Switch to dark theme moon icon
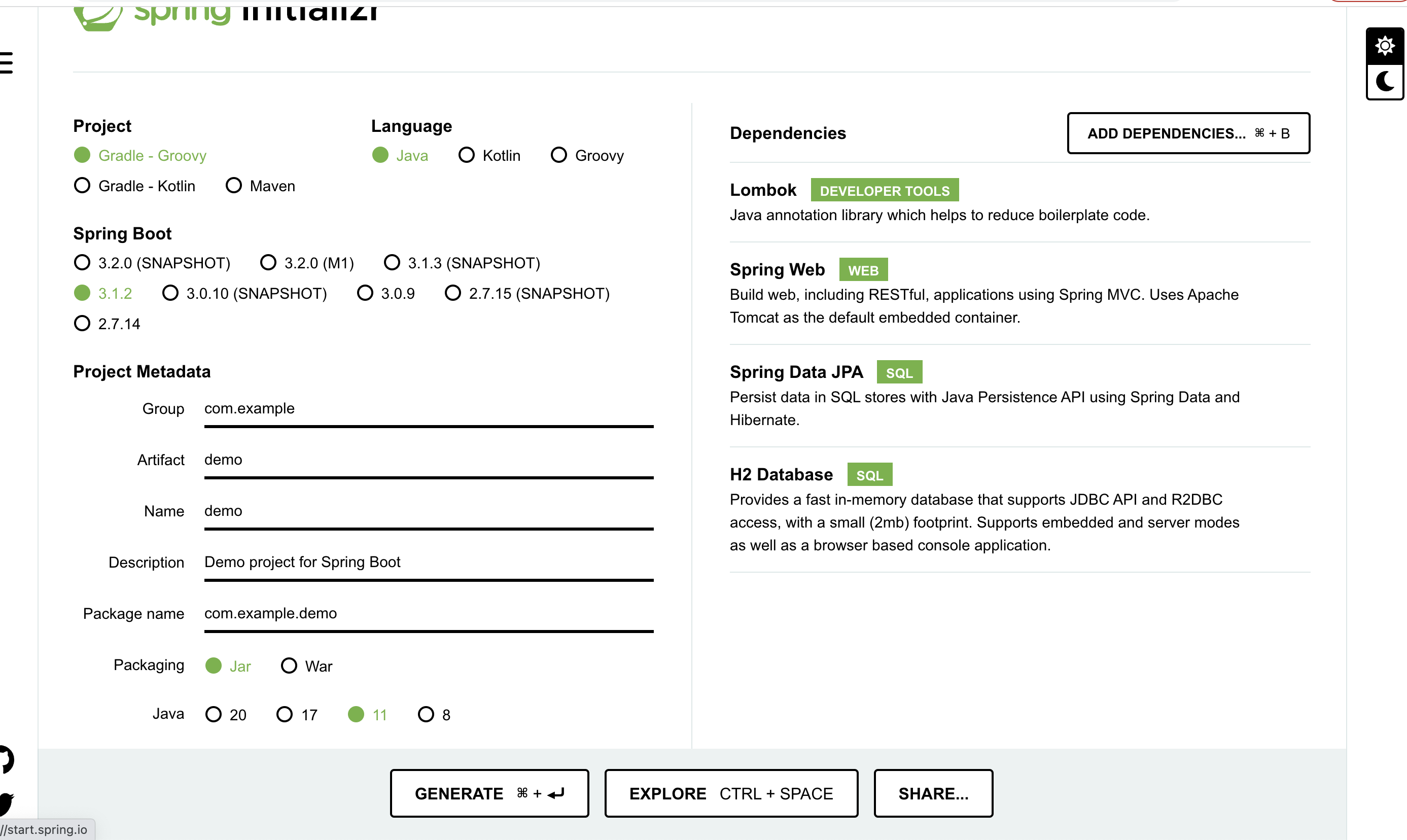1407x840 pixels. (1384, 82)
